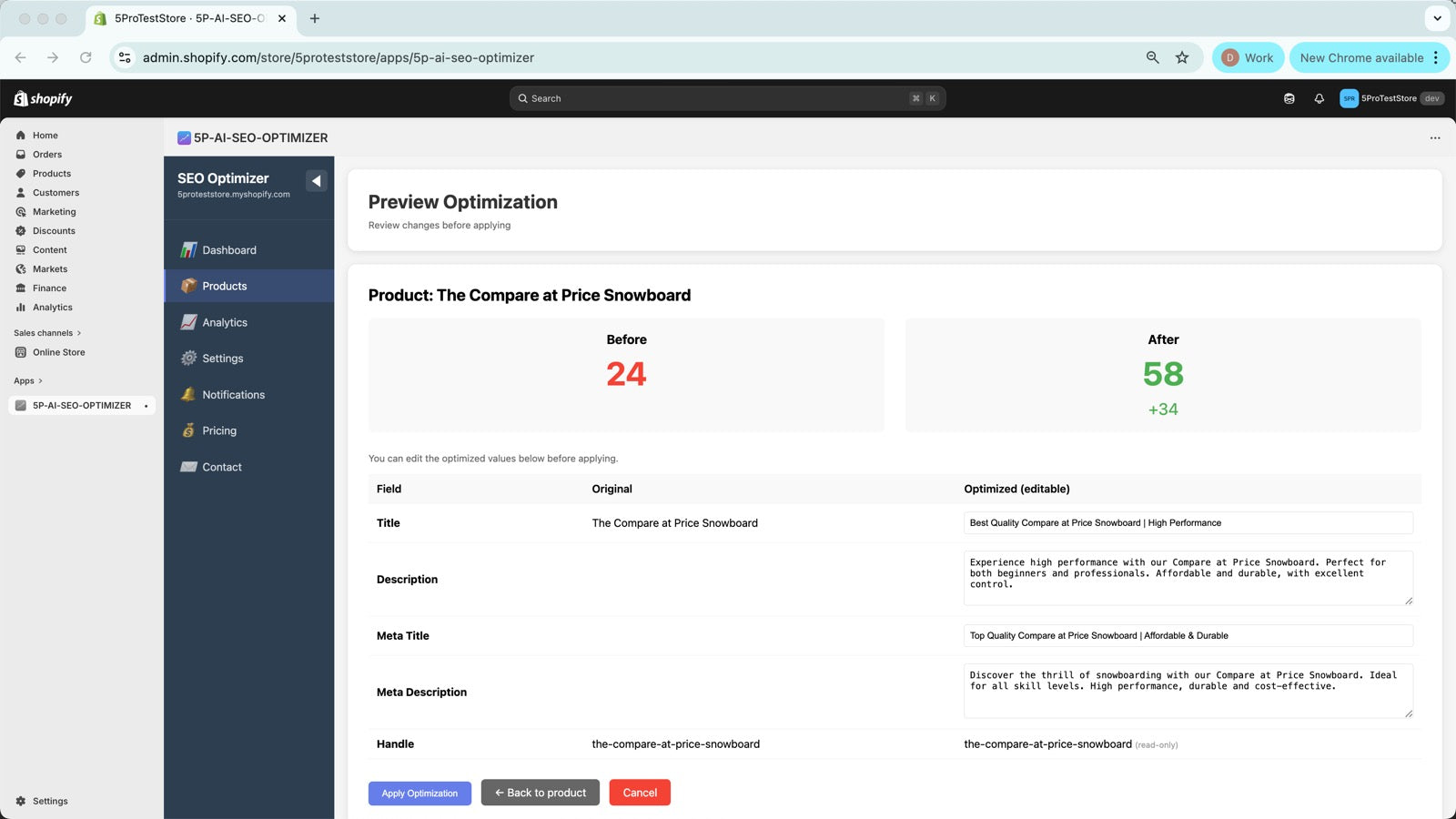Open Content section
The width and height of the screenshot is (1456, 819).
[50, 250]
